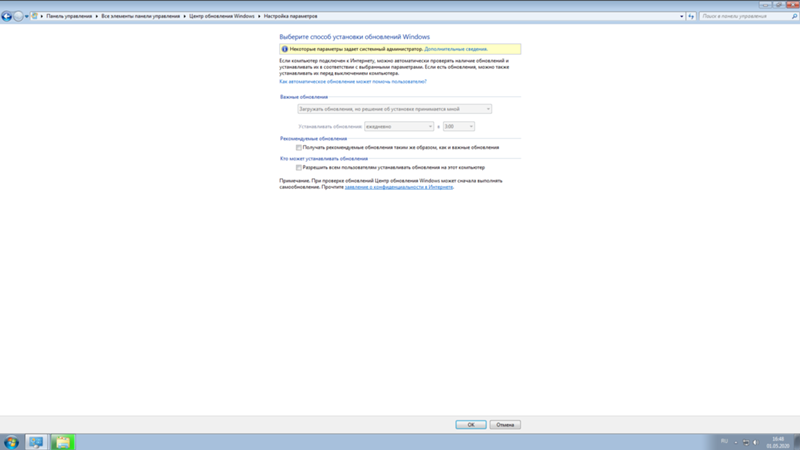The image size is (800, 450).
Task: Open the Explorer folder taskbar icon
Action: (63, 442)
